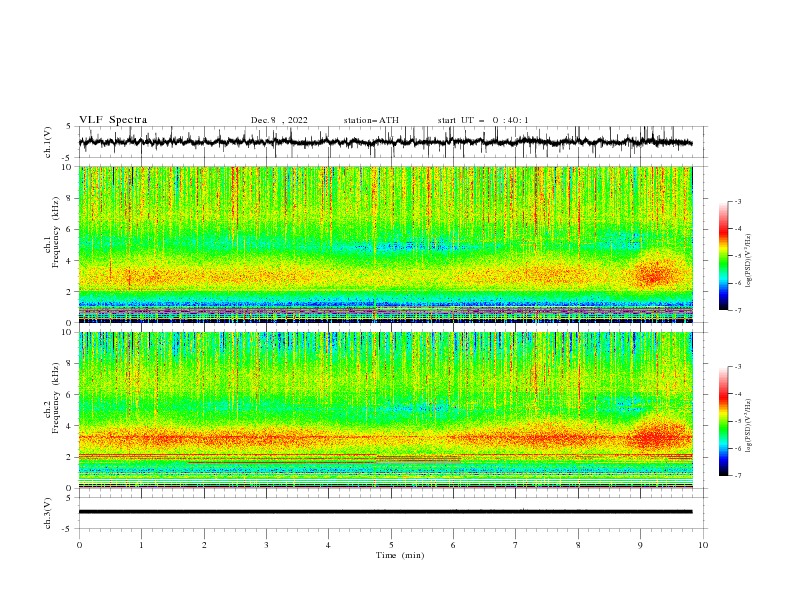
Task: Click the ch.1 spectrogram color scale bar
Action: [x=723, y=256]
